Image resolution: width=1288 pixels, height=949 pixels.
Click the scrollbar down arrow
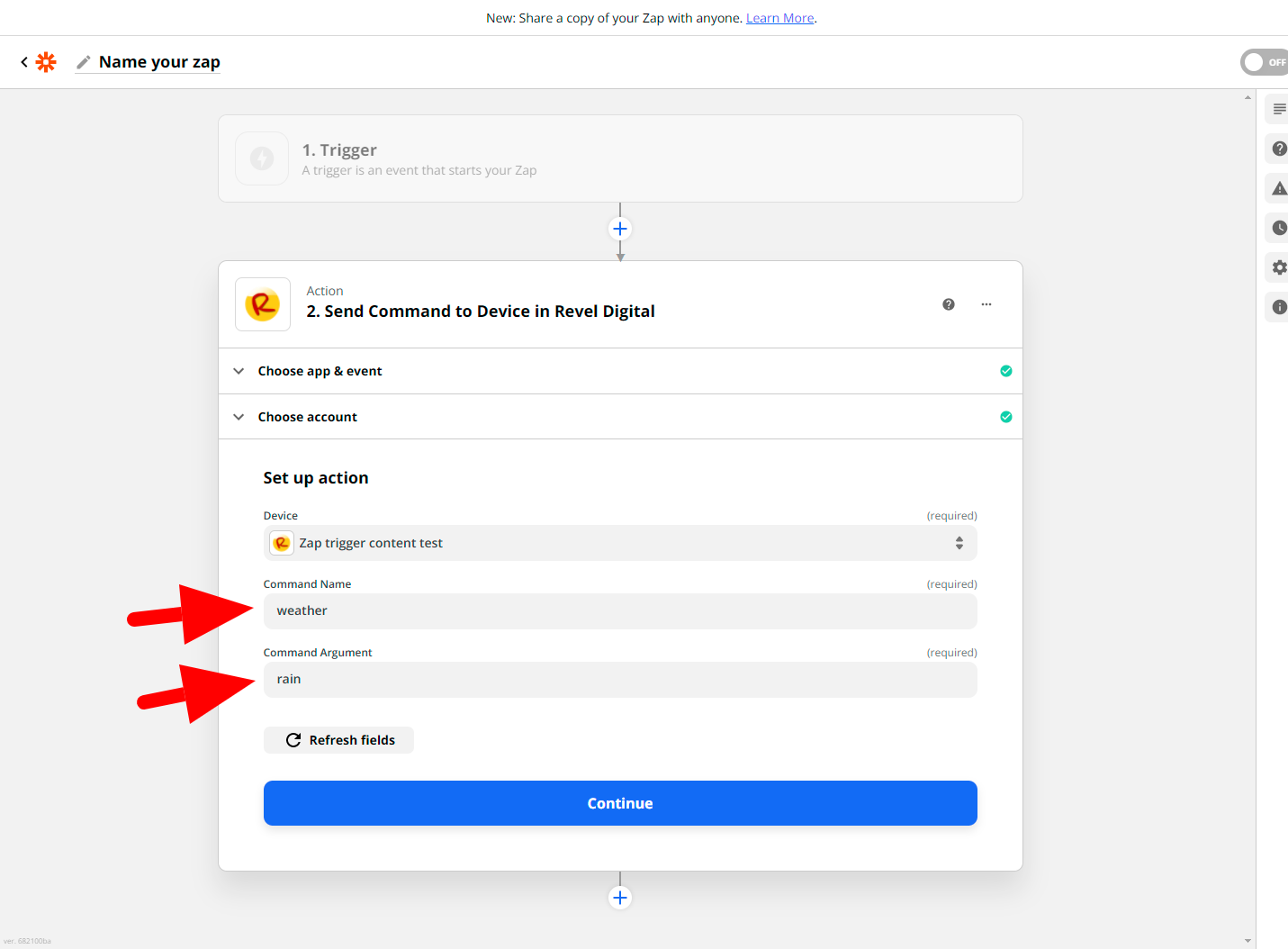[1247, 941]
